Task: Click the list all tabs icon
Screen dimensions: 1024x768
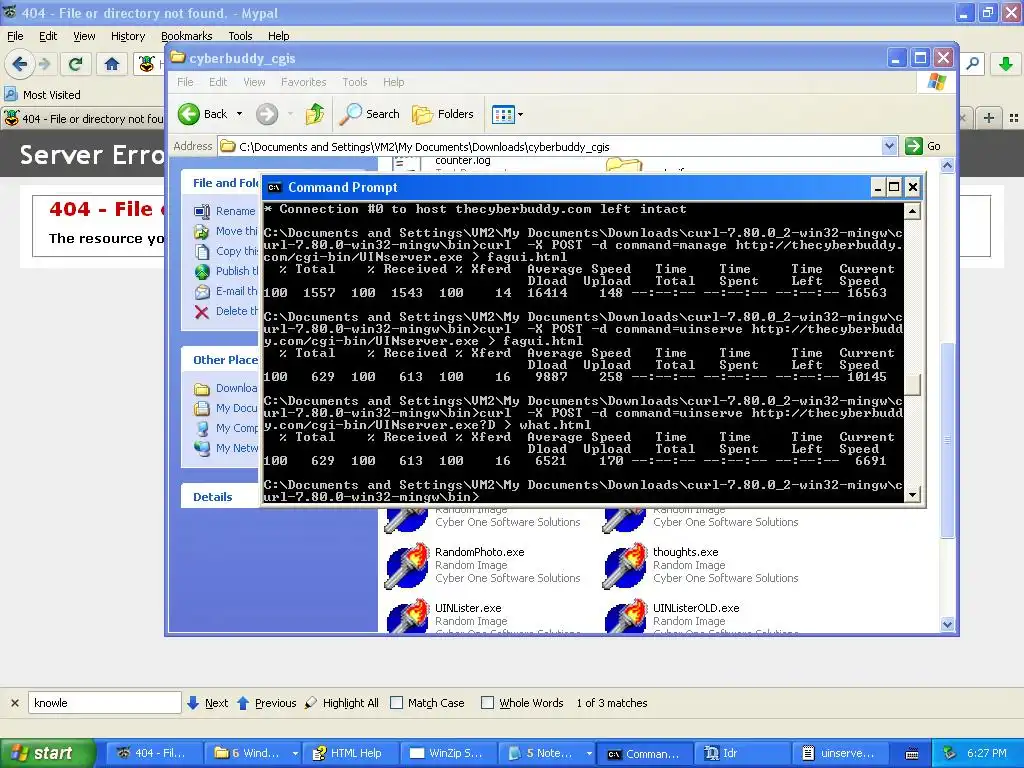Action: click(1014, 118)
